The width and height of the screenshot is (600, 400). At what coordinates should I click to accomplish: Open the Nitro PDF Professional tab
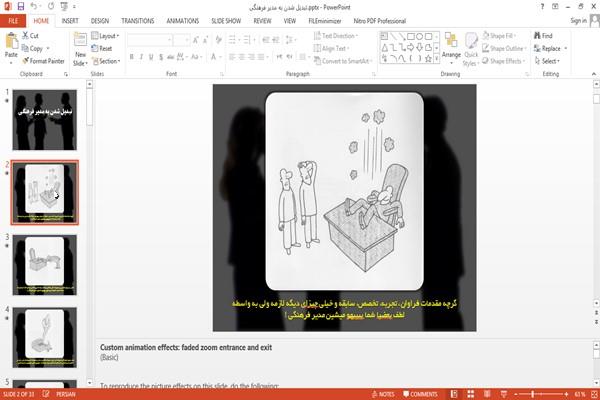pos(379,21)
